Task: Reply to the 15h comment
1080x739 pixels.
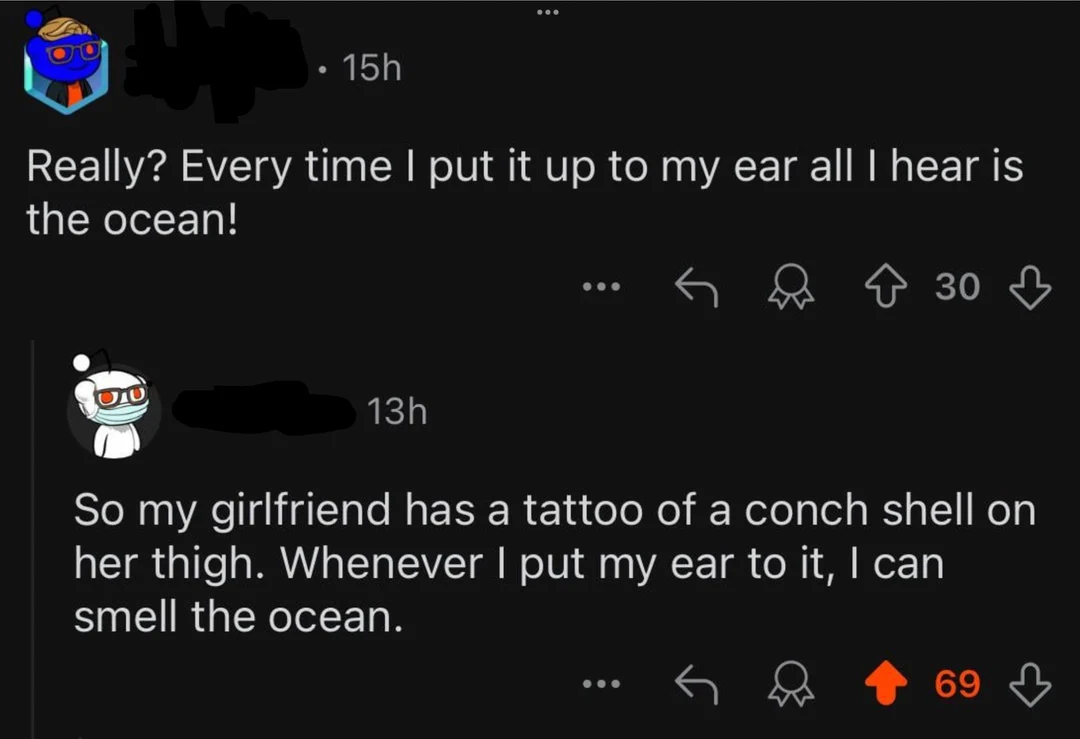Action: [696, 287]
